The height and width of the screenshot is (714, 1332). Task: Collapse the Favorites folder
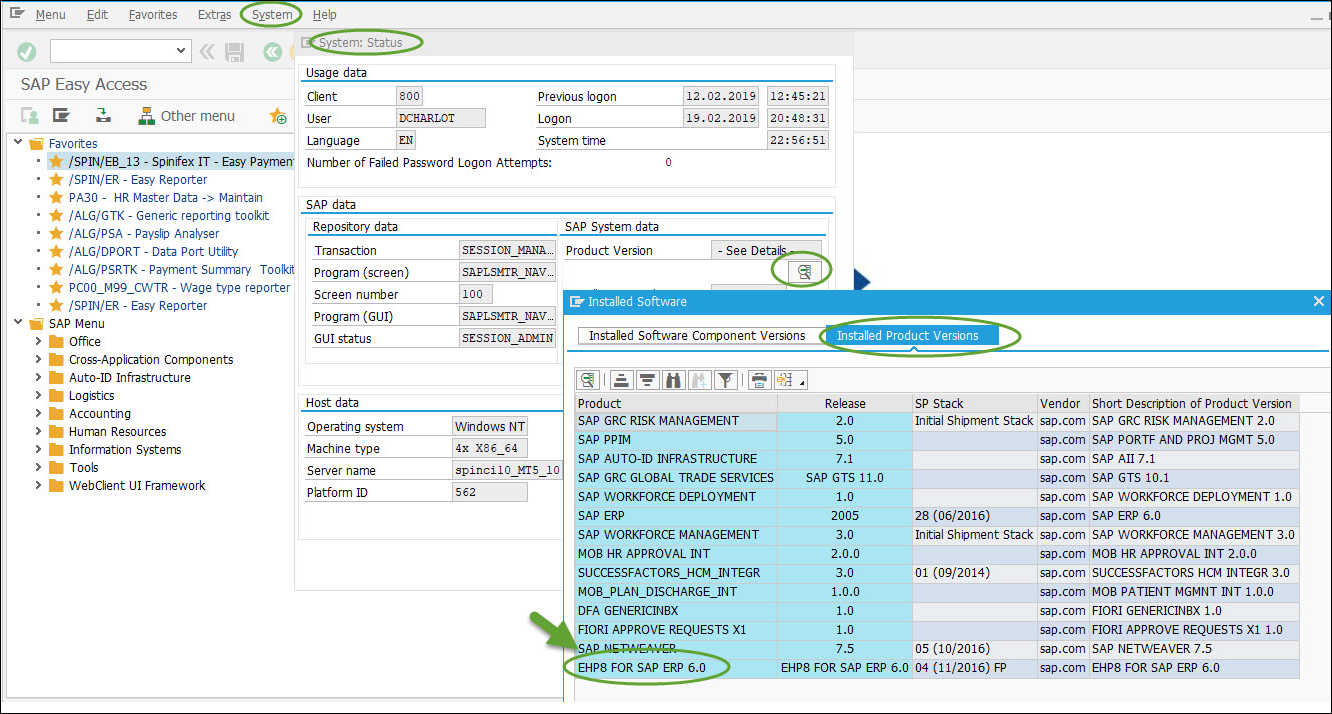tap(19, 143)
